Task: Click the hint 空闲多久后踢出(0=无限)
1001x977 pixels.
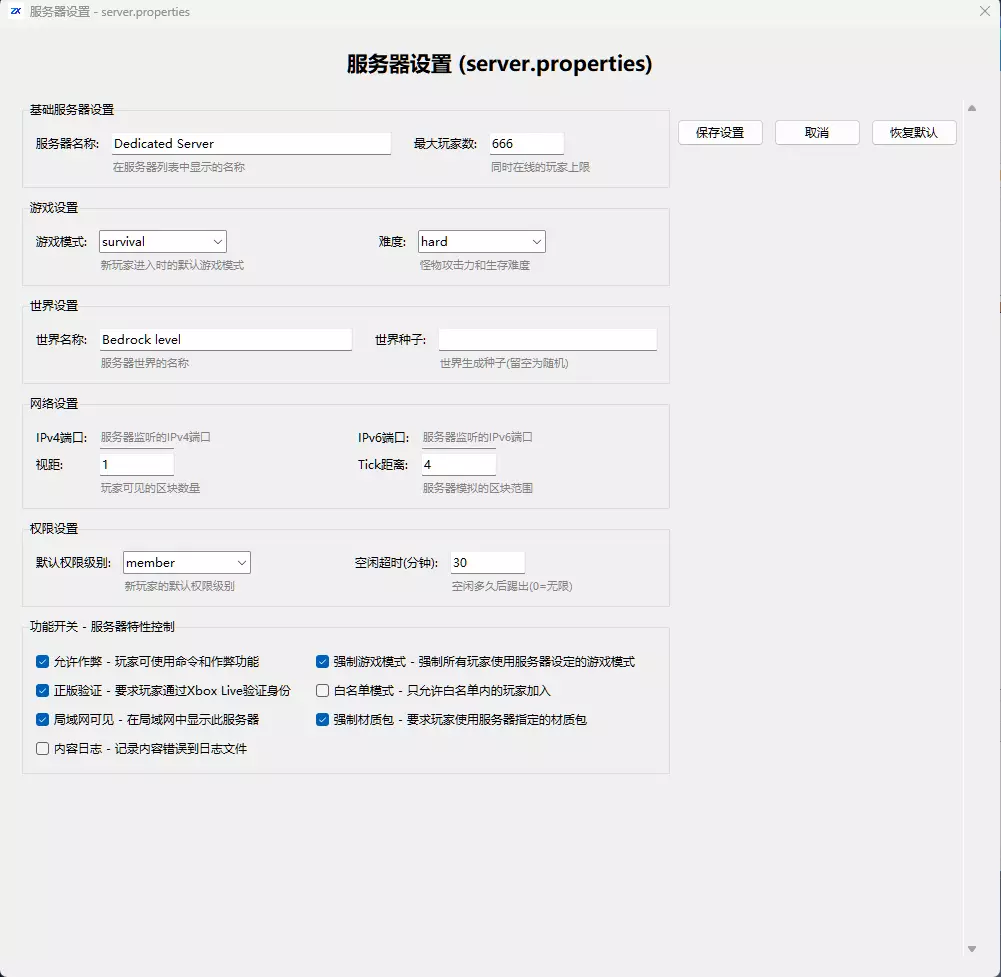Action: tap(512, 586)
